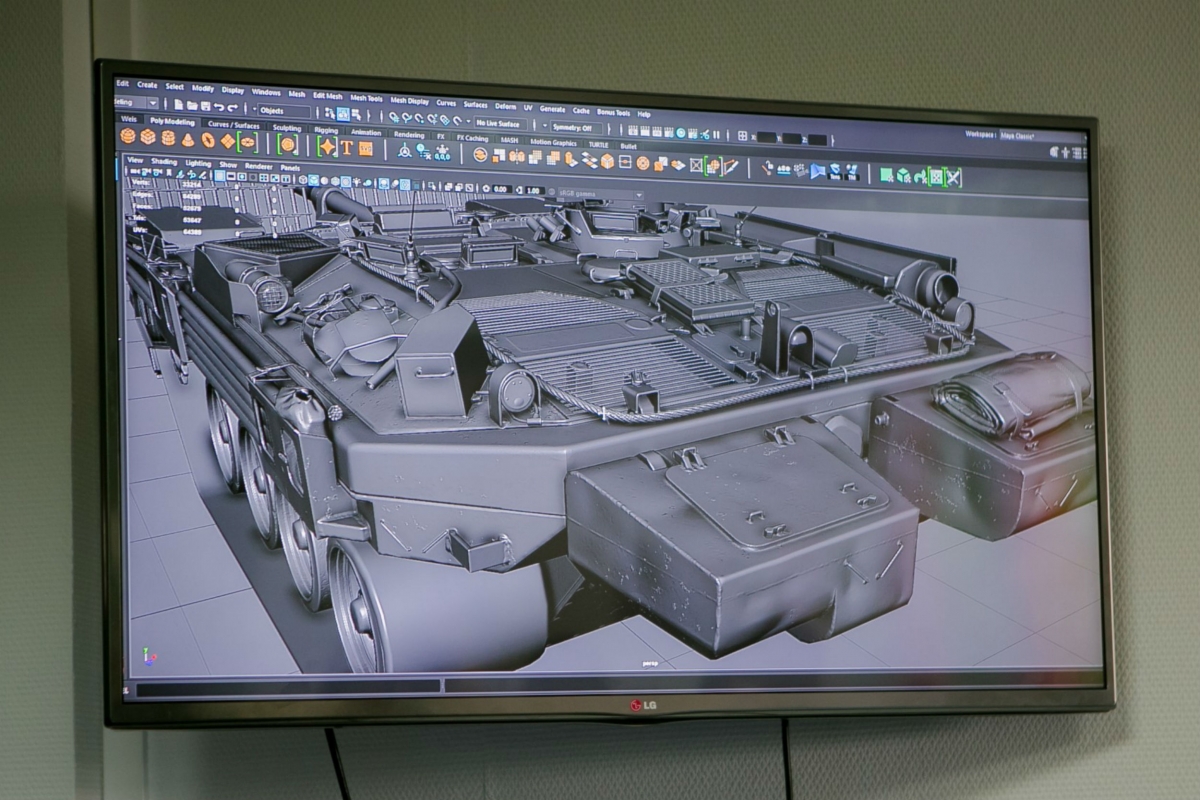Viewport: 1200px width, 800px height.
Task: Open the Windows menu
Action: (x=266, y=92)
